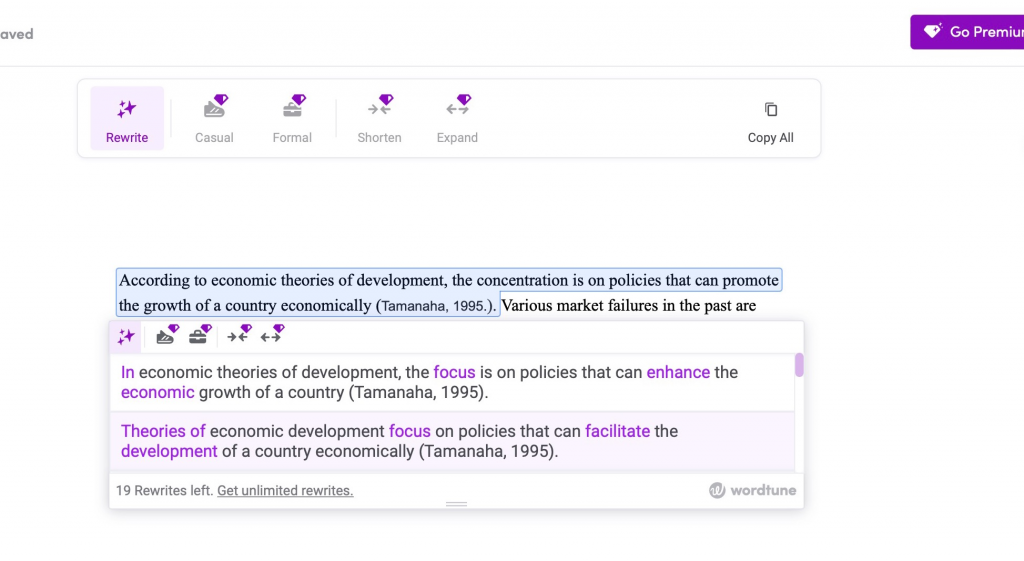Click the '19 Rewrites left' text
The width and height of the screenshot is (1024, 561).
point(165,490)
